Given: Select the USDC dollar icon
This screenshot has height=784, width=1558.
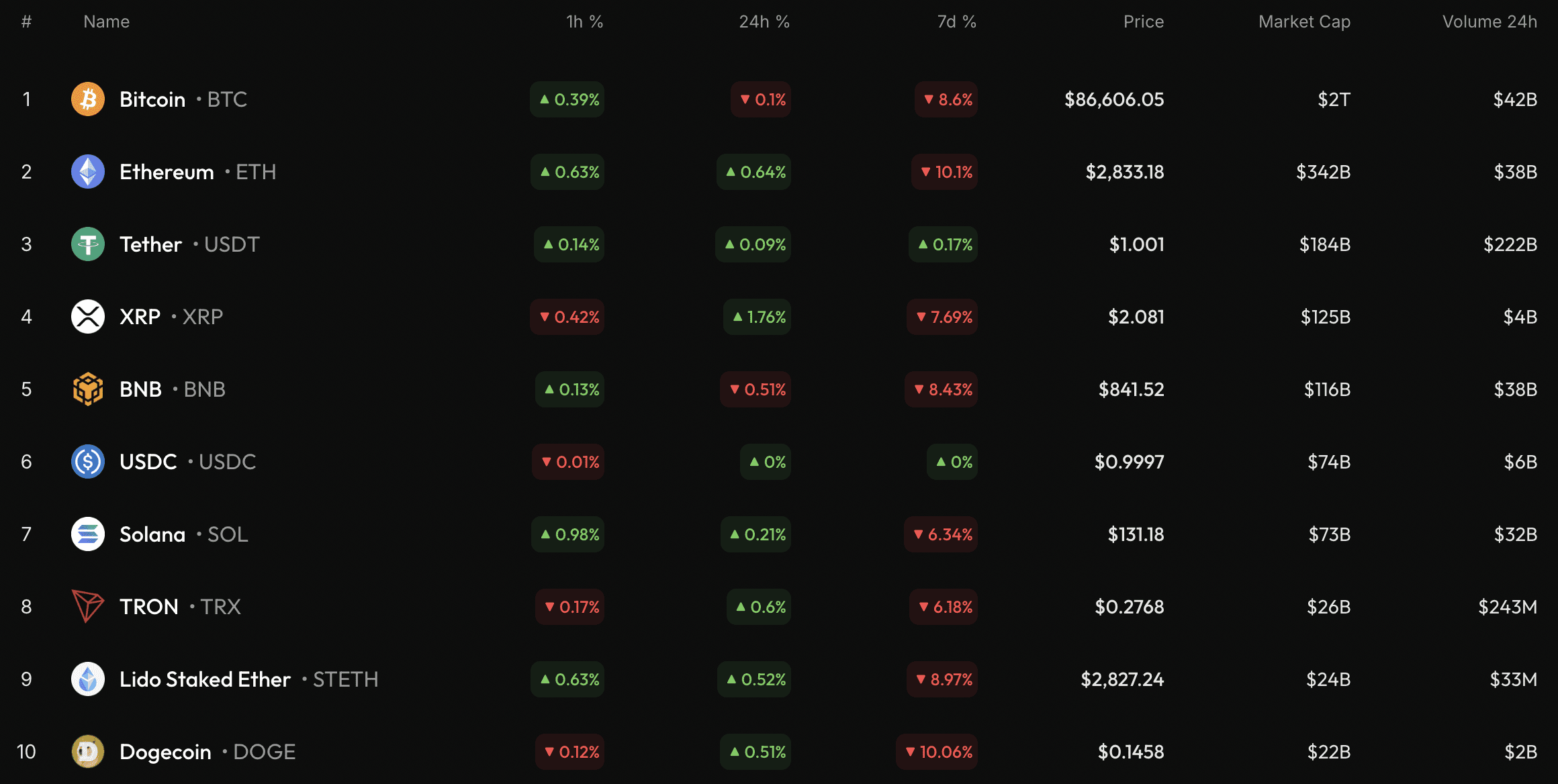Looking at the screenshot, I should point(87,462).
